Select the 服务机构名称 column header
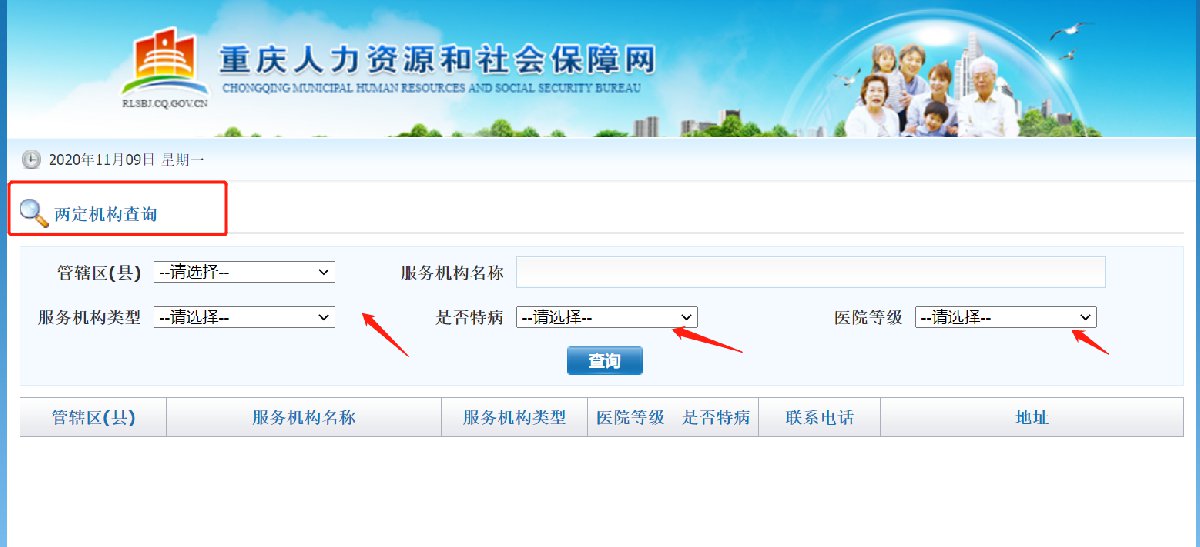The width and height of the screenshot is (1200, 547). click(304, 418)
